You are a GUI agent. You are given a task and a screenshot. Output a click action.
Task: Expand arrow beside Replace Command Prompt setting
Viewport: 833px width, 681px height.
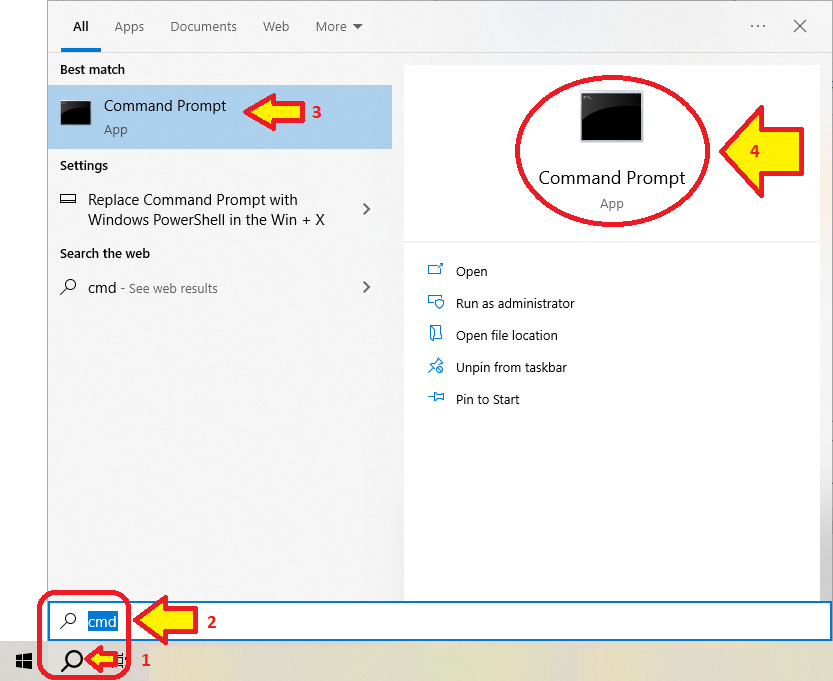click(x=366, y=209)
